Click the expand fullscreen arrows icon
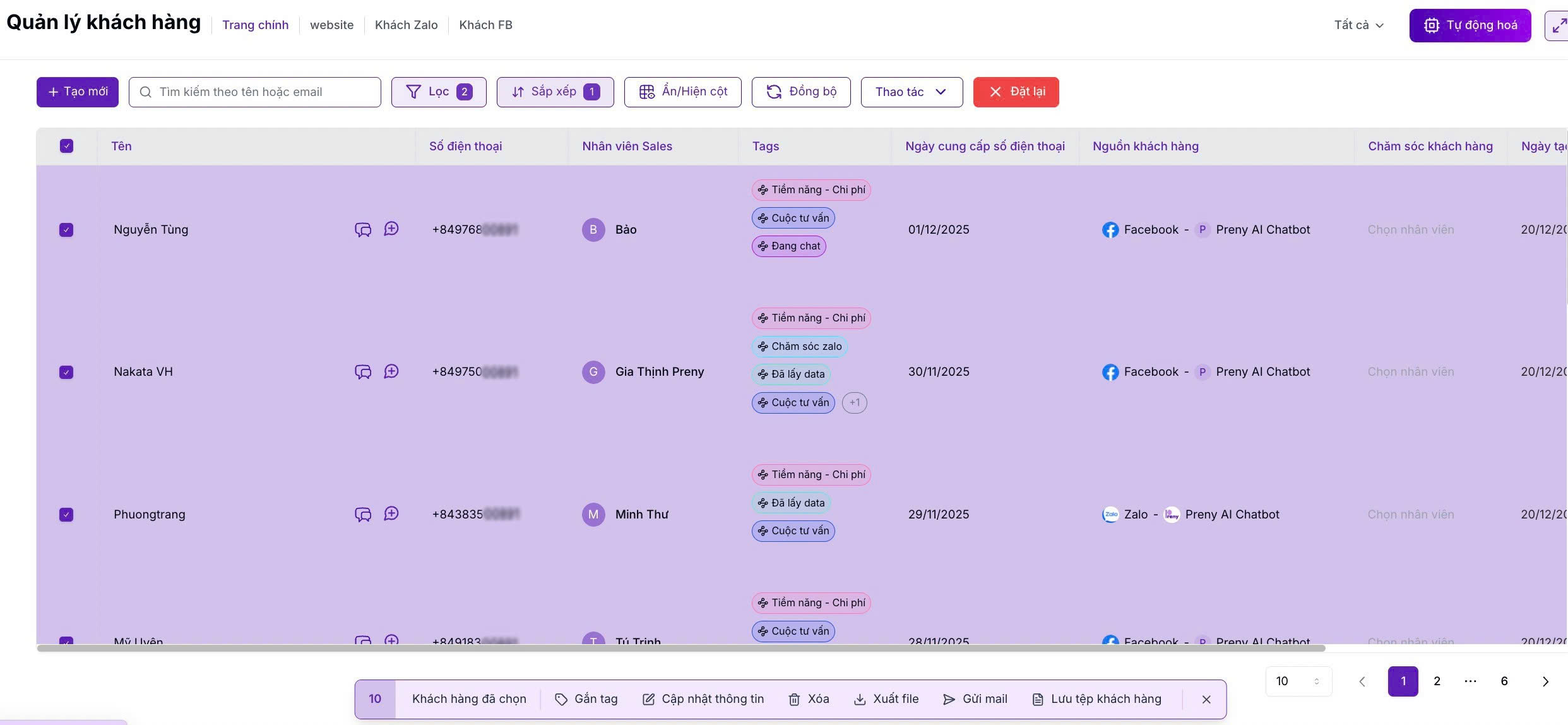Screen dimensions: 1568x725 (x=1559, y=26)
